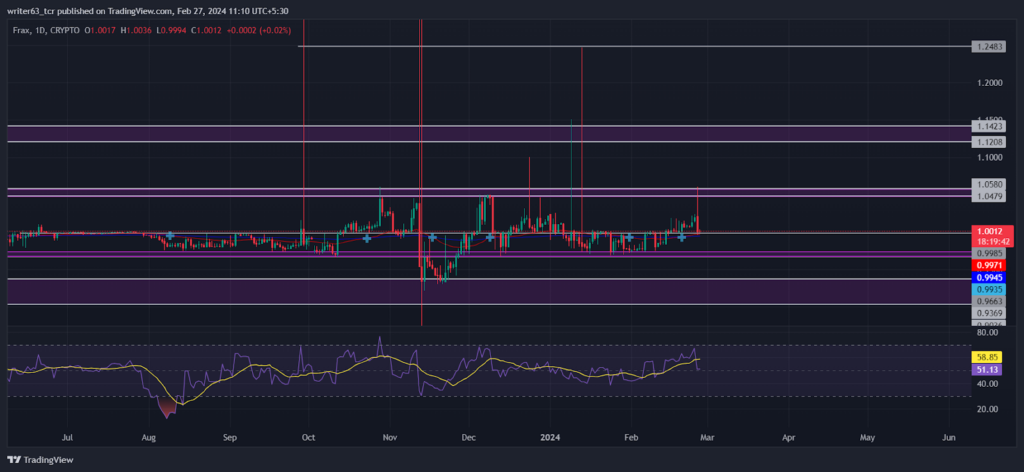Click the Feb label on time axis
The width and height of the screenshot is (1024, 472).
click(630, 437)
